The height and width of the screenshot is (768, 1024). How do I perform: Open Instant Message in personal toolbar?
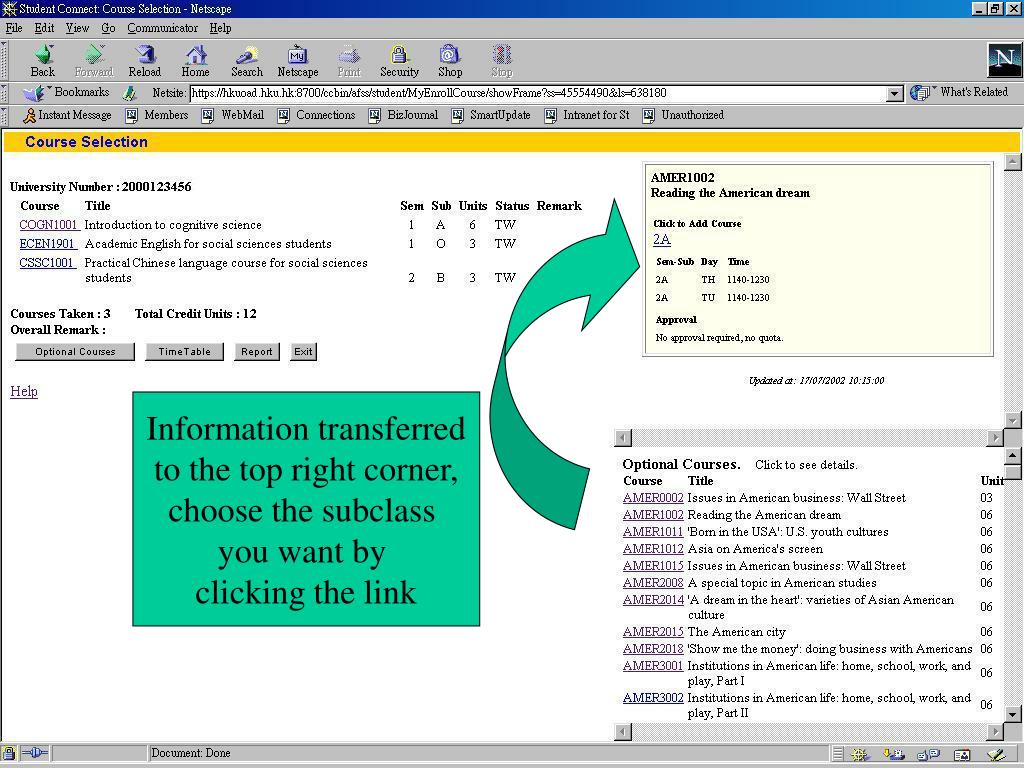click(67, 115)
